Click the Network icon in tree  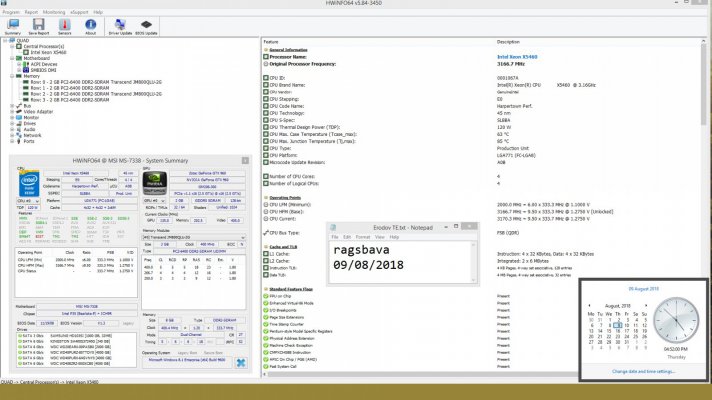pos(19,135)
